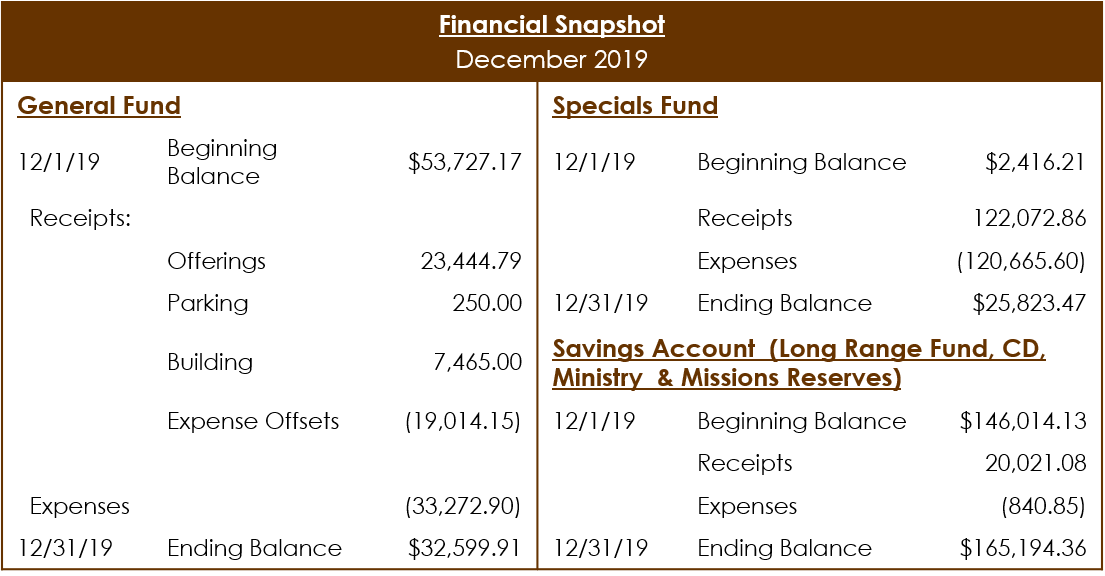Select the $32,599.91 ending balance

(x=464, y=549)
